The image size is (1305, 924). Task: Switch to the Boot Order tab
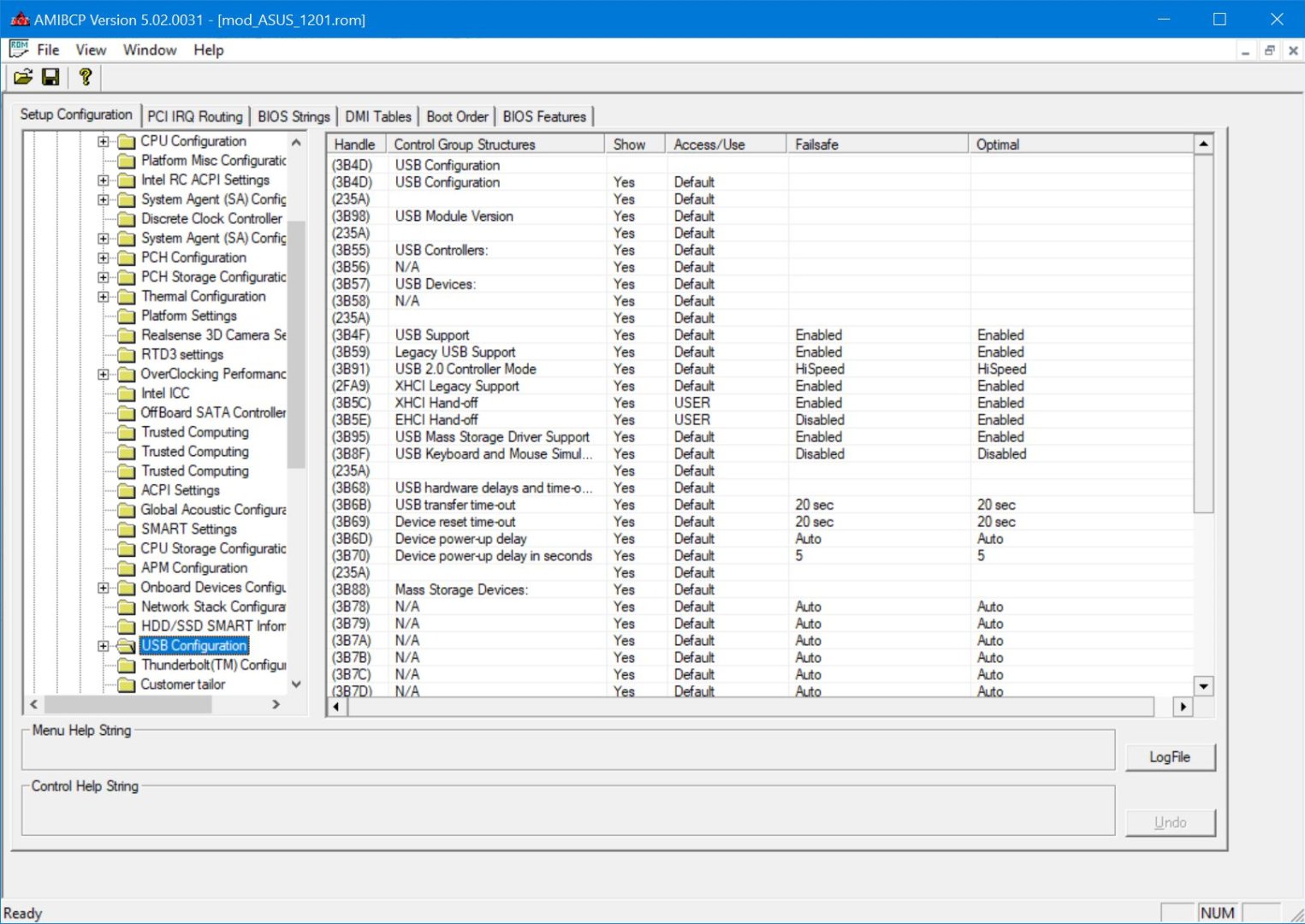[x=457, y=116]
